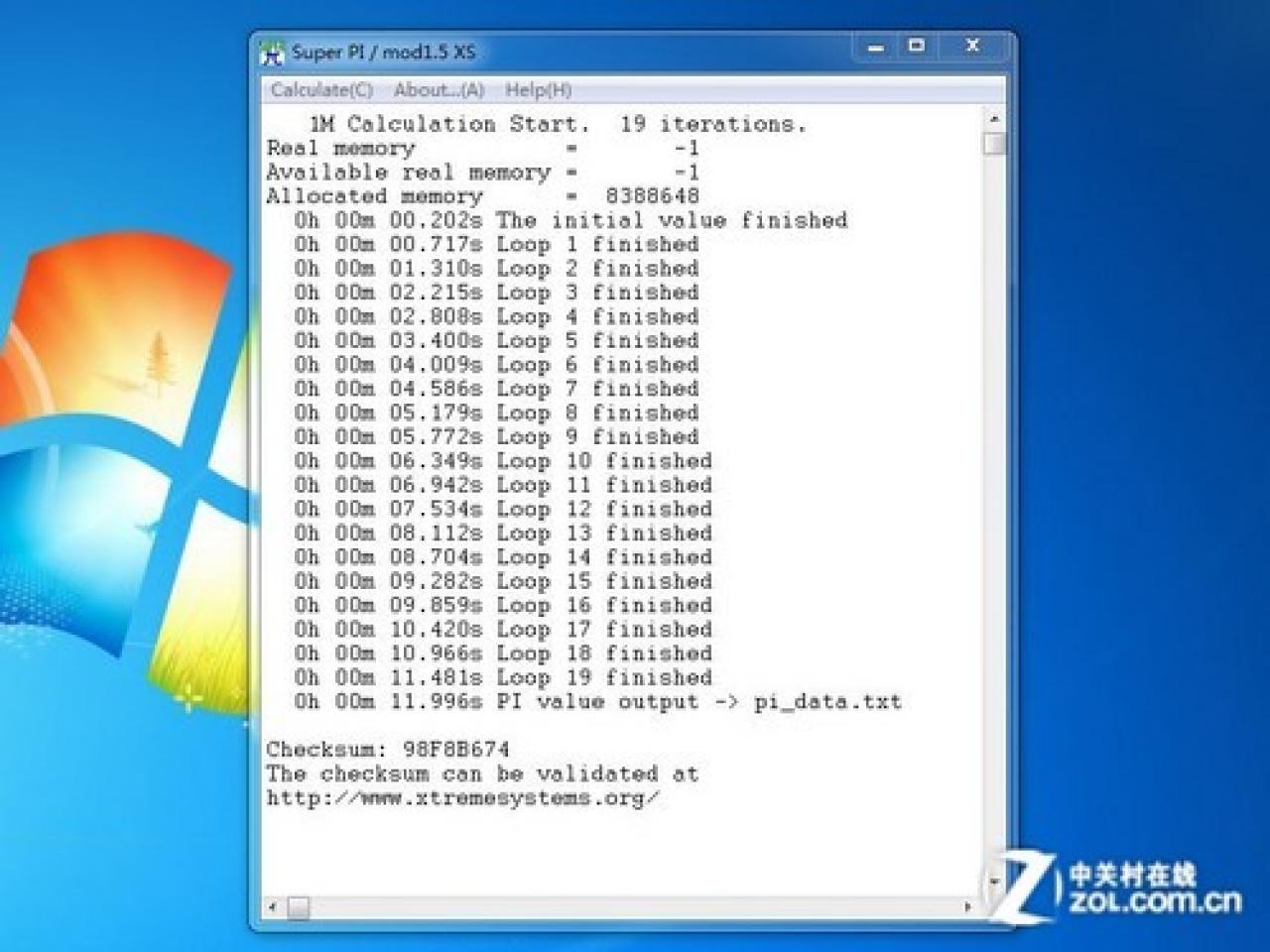This screenshot has width=1270, height=952.
Task: Click the 'Loop 5 finished' line
Action: pyautogui.click(x=496, y=341)
